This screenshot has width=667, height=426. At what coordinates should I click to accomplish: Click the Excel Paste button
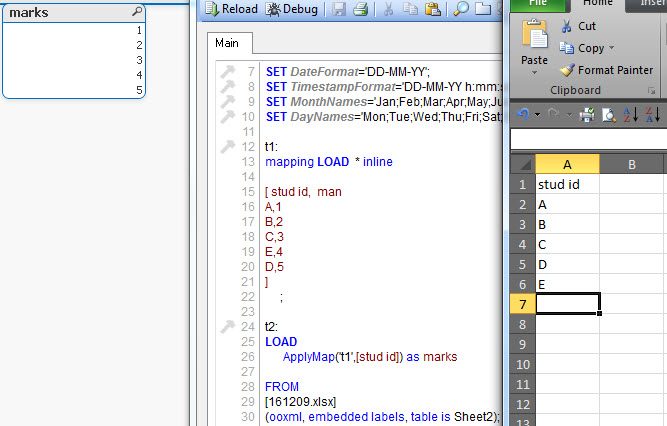534,42
